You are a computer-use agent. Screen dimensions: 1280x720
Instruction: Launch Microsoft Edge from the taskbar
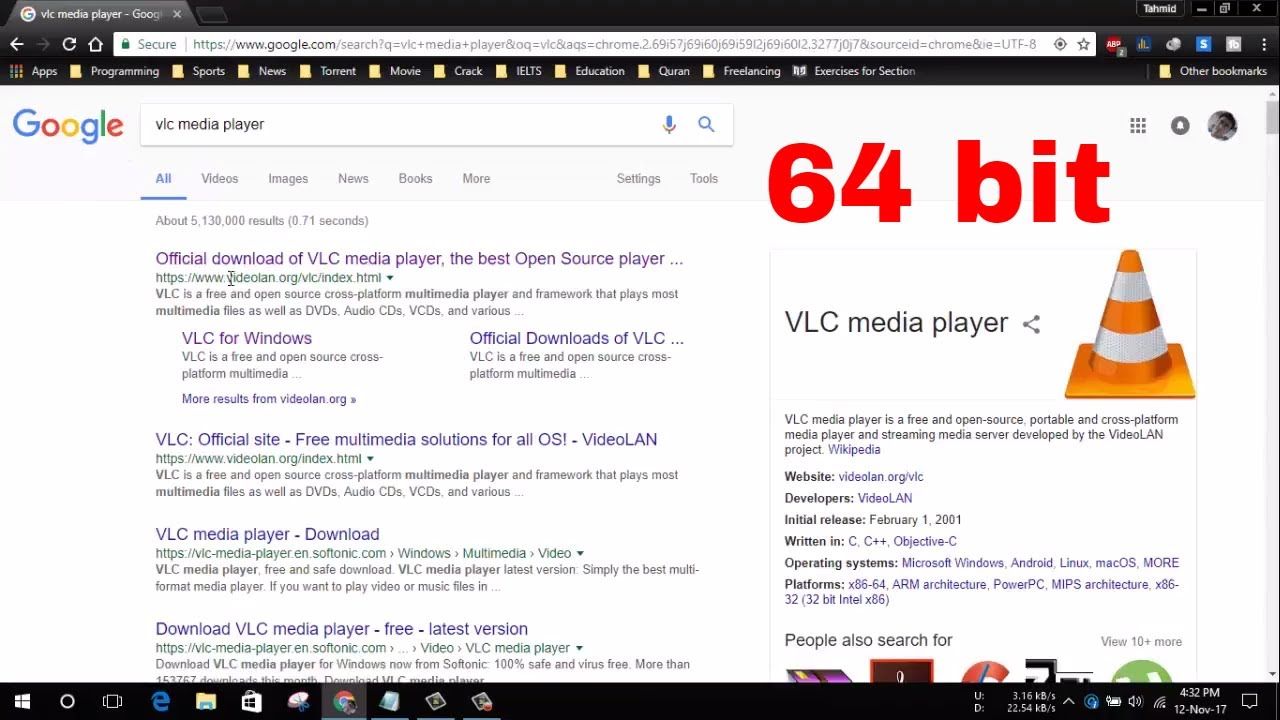pyautogui.click(x=160, y=701)
